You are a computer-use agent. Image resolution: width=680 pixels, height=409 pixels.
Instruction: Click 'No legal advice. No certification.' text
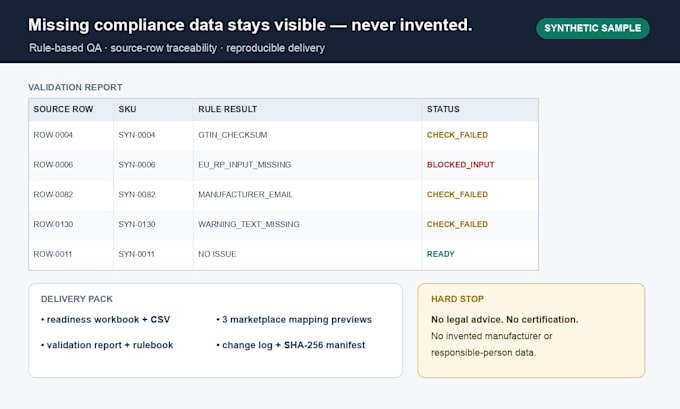coord(504,320)
